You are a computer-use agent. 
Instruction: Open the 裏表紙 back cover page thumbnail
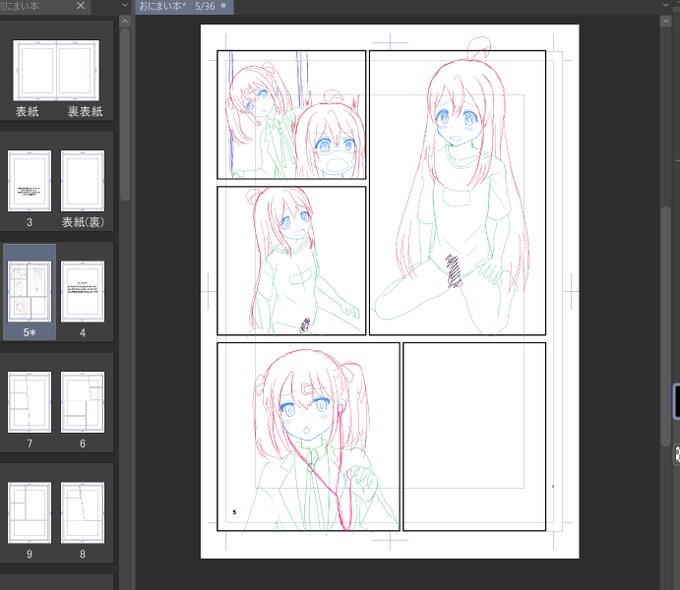click(x=78, y=71)
